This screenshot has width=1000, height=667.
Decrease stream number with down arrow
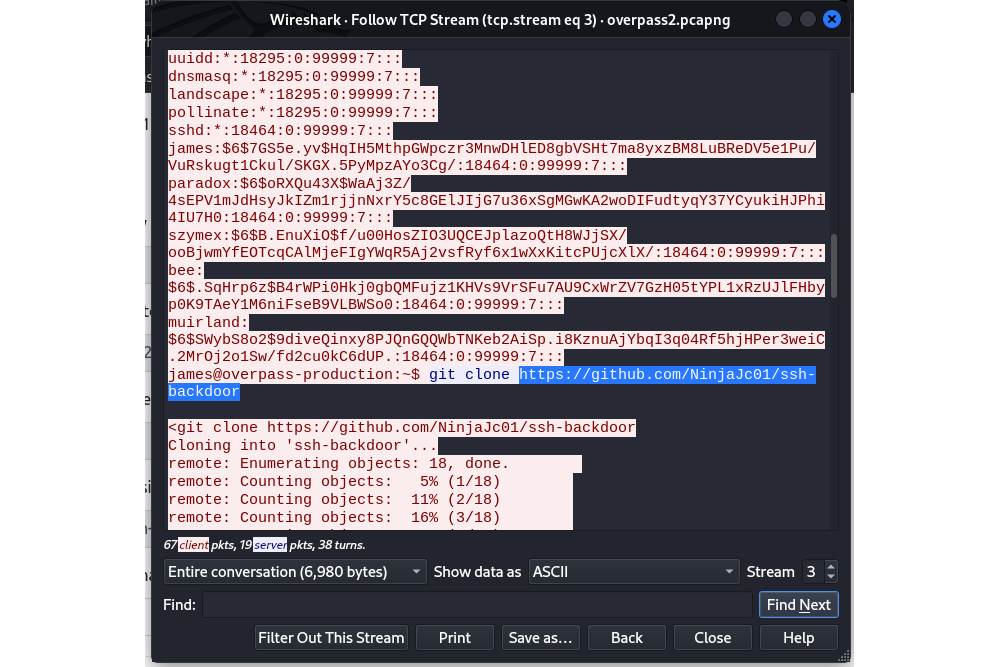click(x=830, y=576)
